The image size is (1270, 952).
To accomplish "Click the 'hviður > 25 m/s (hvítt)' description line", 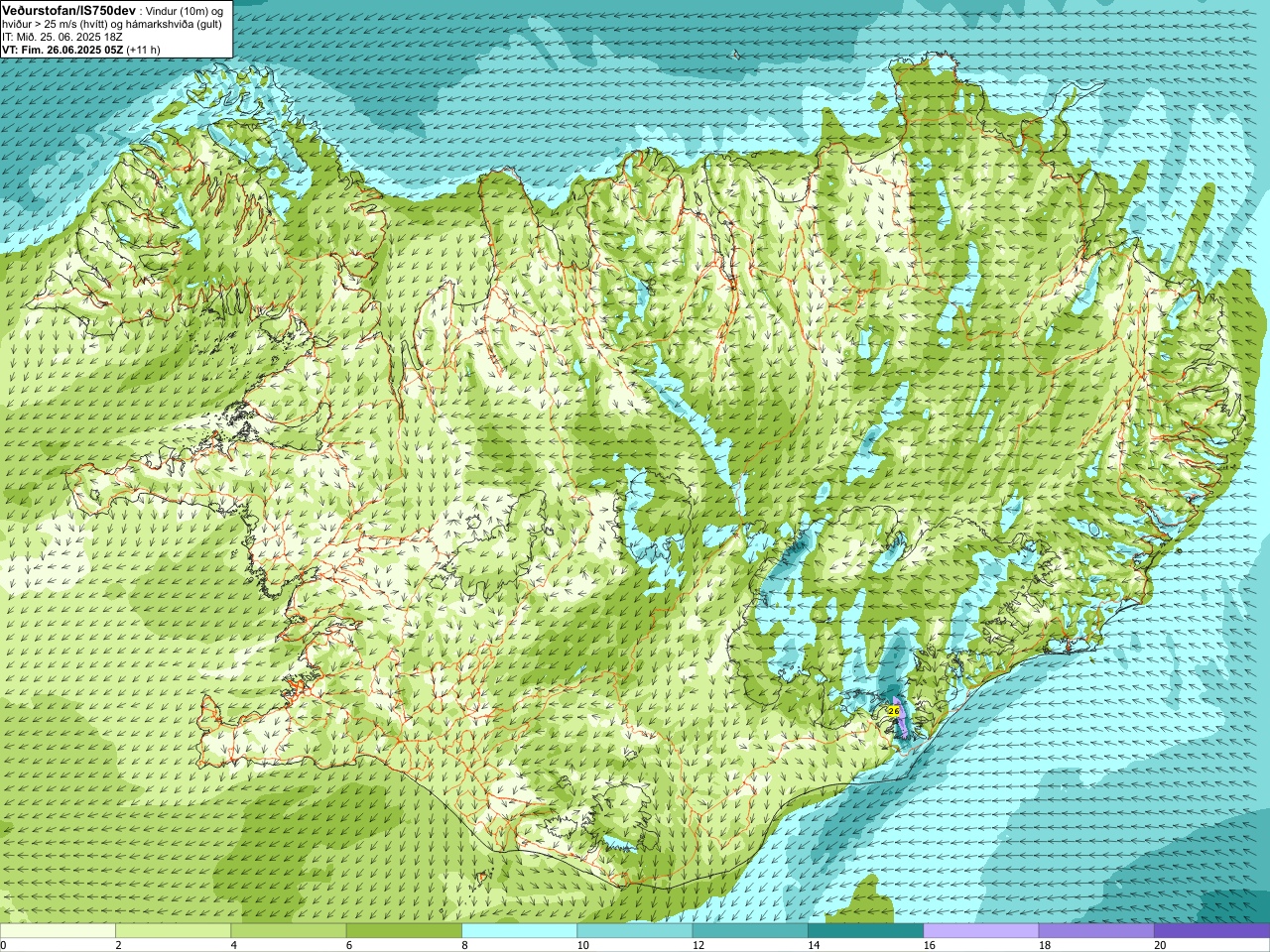I will pos(112,24).
